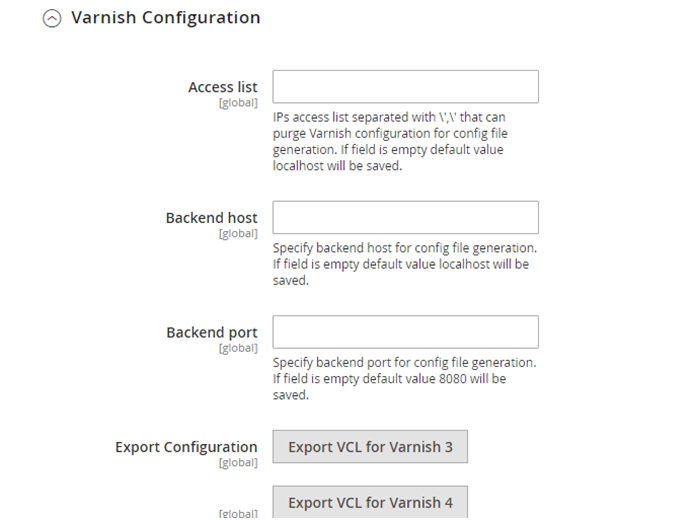Click the Varnish Configuration section heading
Image resolution: width=694 pixels, height=520 pixels.
click(x=165, y=18)
